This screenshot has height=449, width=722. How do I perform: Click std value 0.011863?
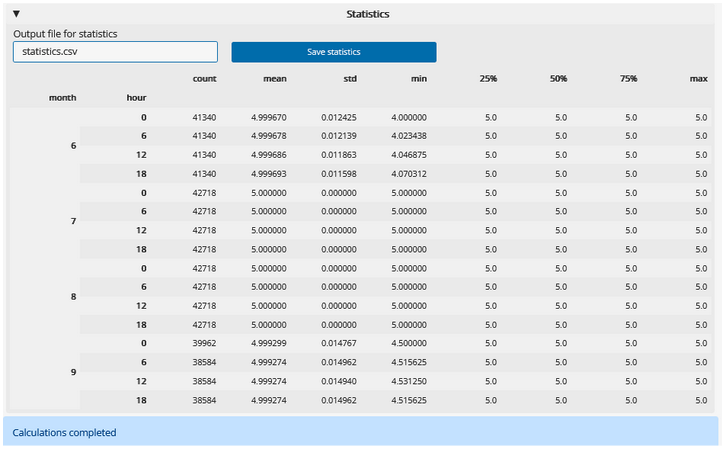coord(339,155)
